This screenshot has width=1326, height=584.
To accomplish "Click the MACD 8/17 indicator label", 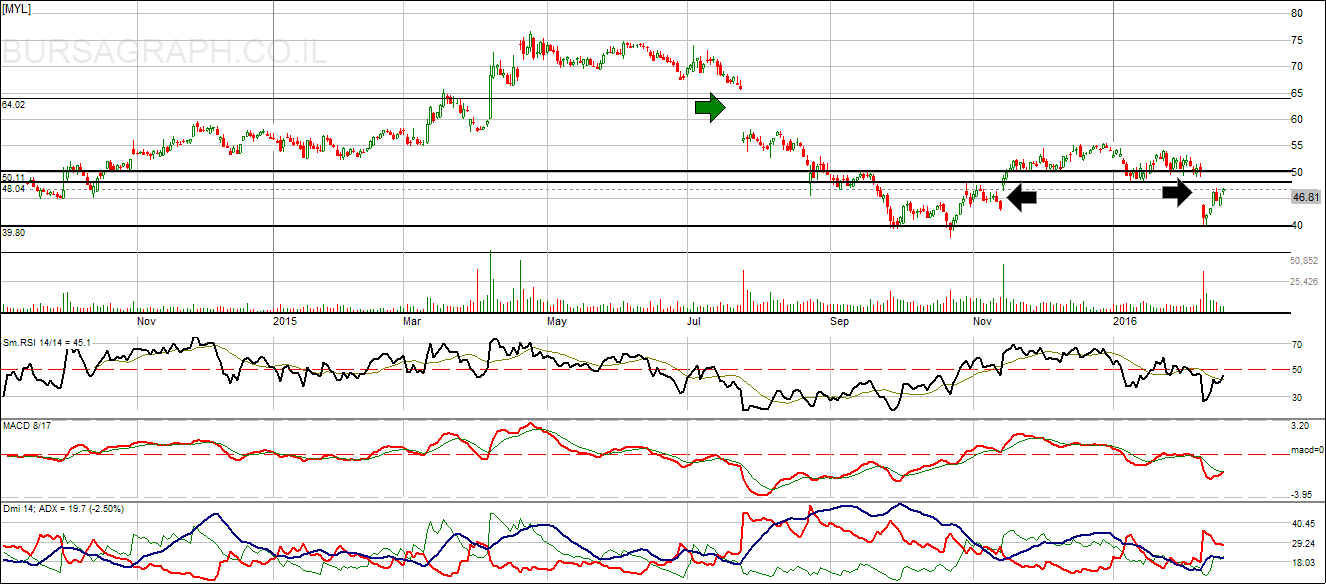I will 25,427.
